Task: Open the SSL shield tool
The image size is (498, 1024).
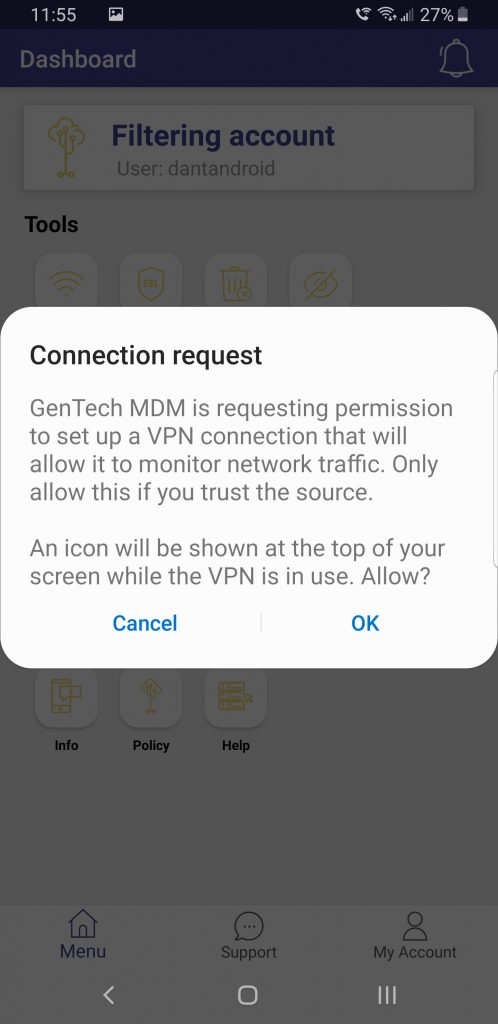Action: click(151, 283)
